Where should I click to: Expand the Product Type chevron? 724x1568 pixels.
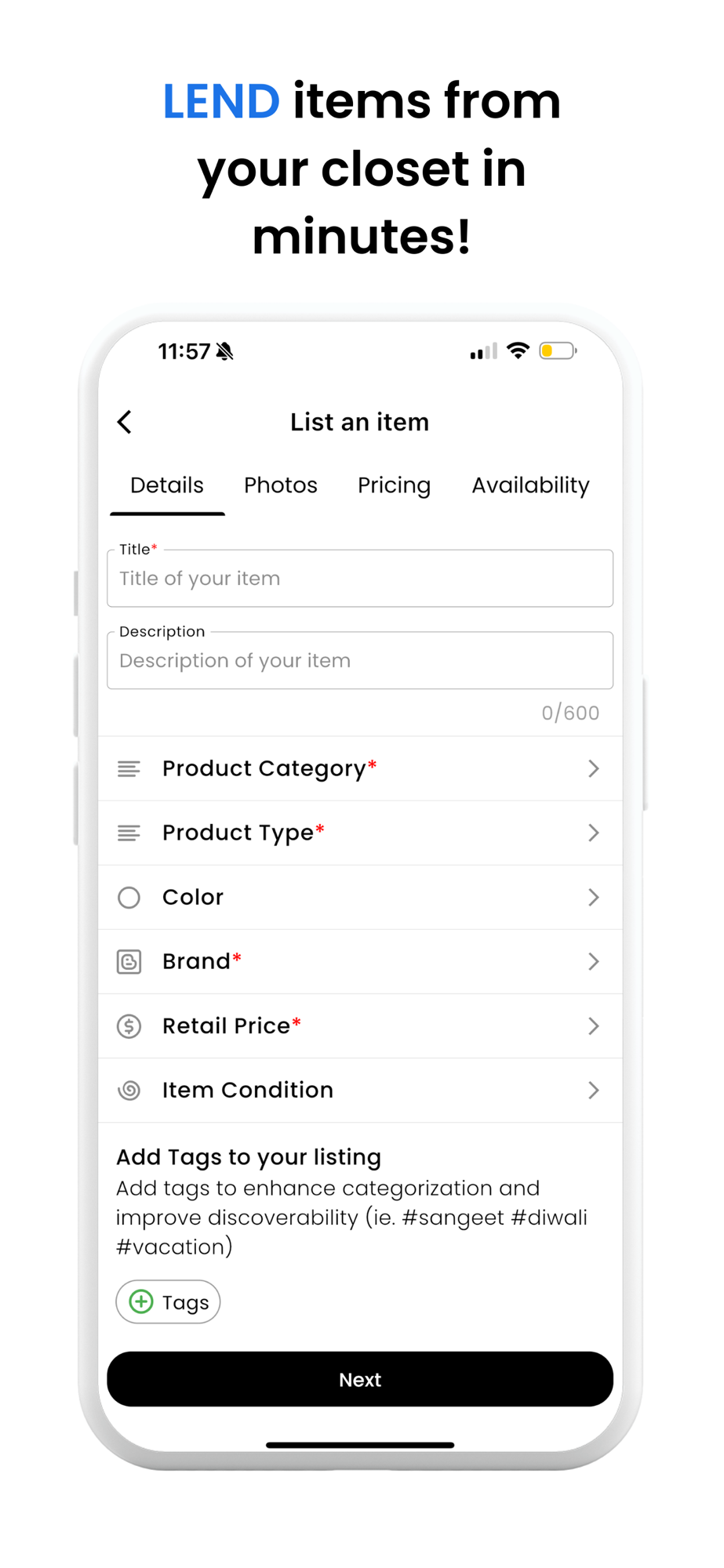[x=593, y=833]
